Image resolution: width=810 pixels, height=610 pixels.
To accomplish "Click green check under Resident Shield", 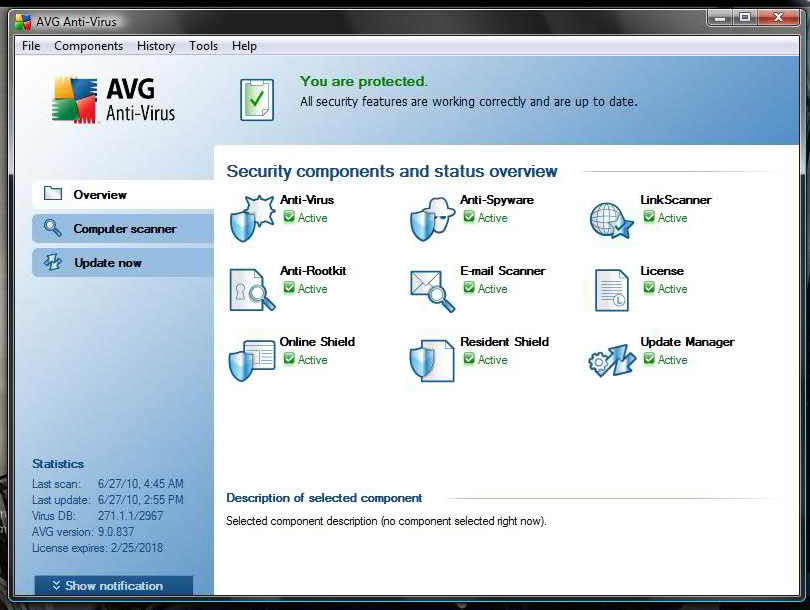I will (x=469, y=358).
